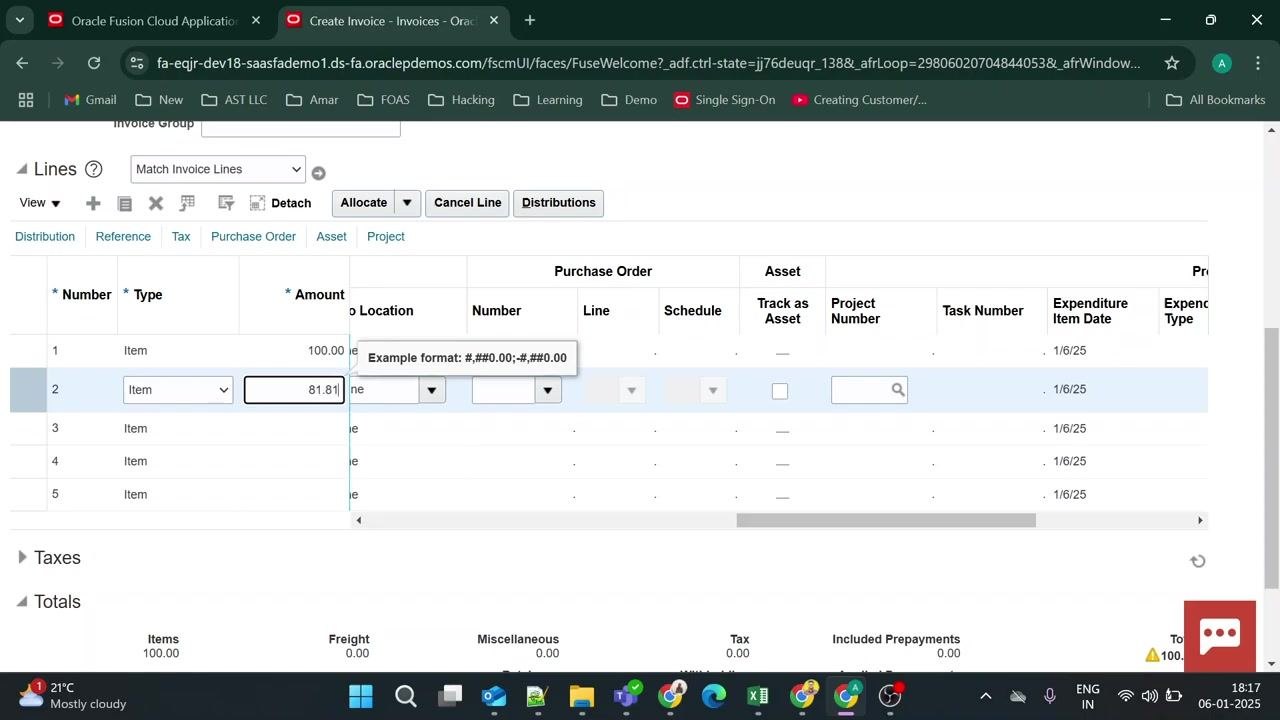Jump to Tax columns

[x=181, y=237]
